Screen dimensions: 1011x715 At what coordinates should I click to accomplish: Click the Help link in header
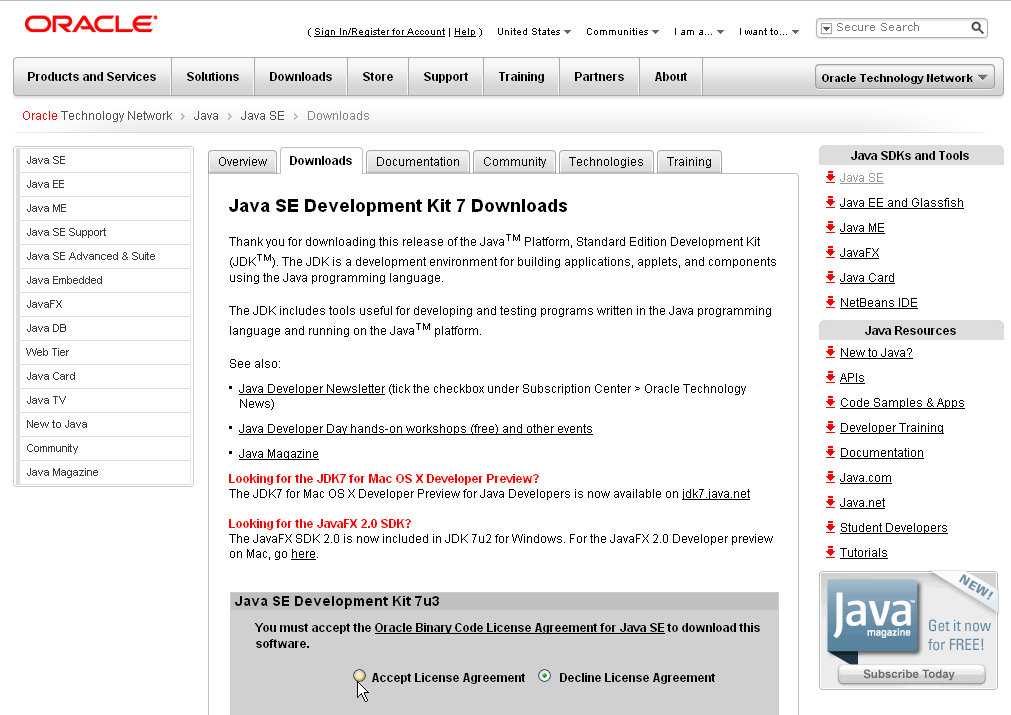tap(465, 32)
